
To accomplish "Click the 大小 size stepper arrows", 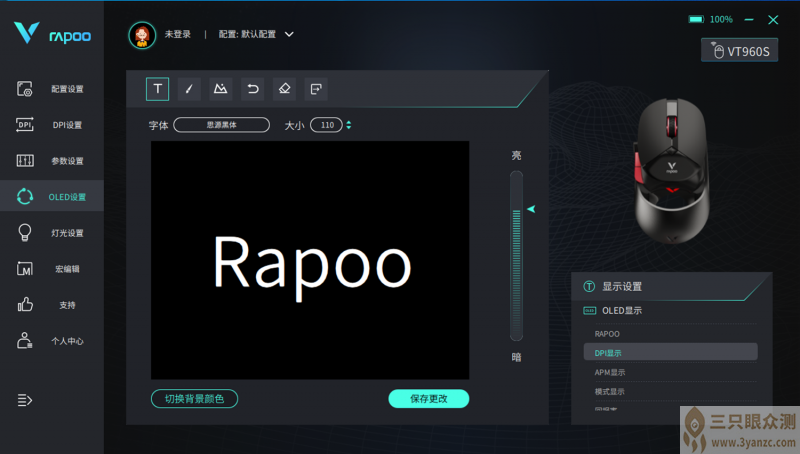I will [348, 125].
